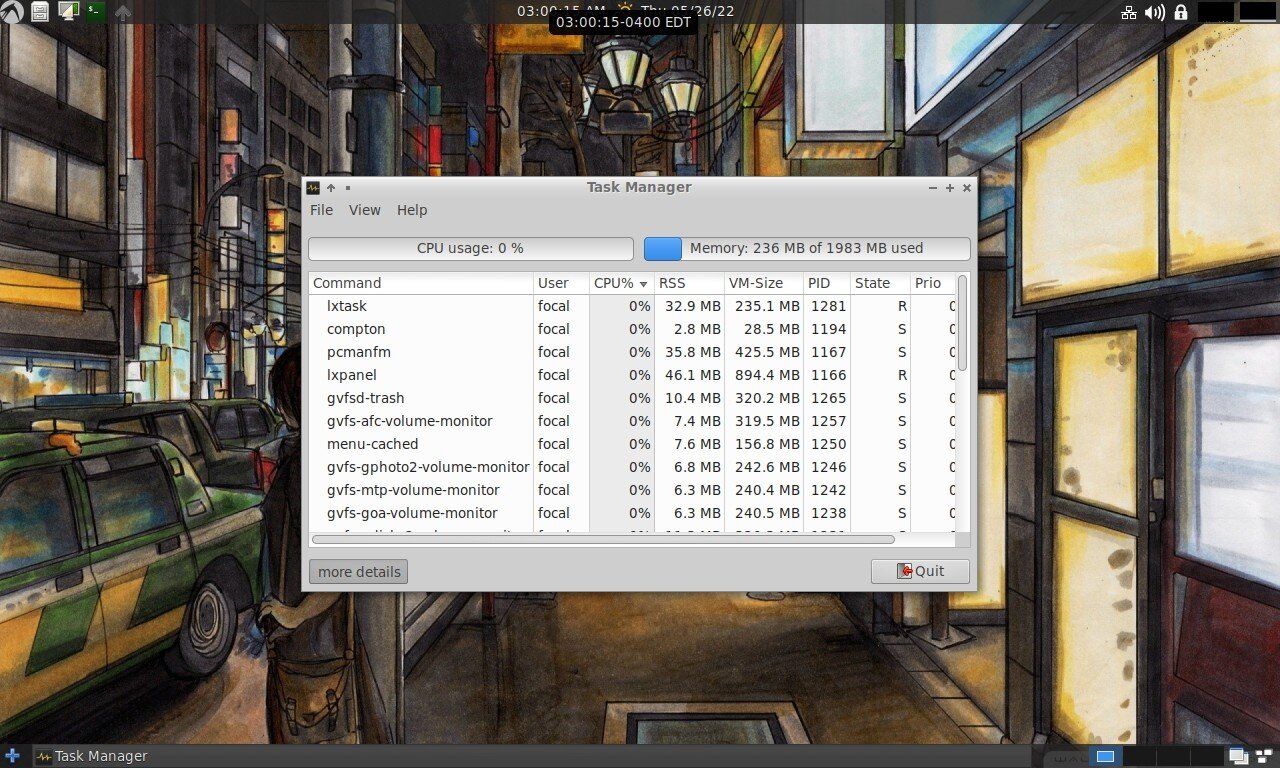The width and height of the screenshot is (1280, 768).
Task: Select the gvfs-afc-volume-monitor process row
Action: pos(632,421)
